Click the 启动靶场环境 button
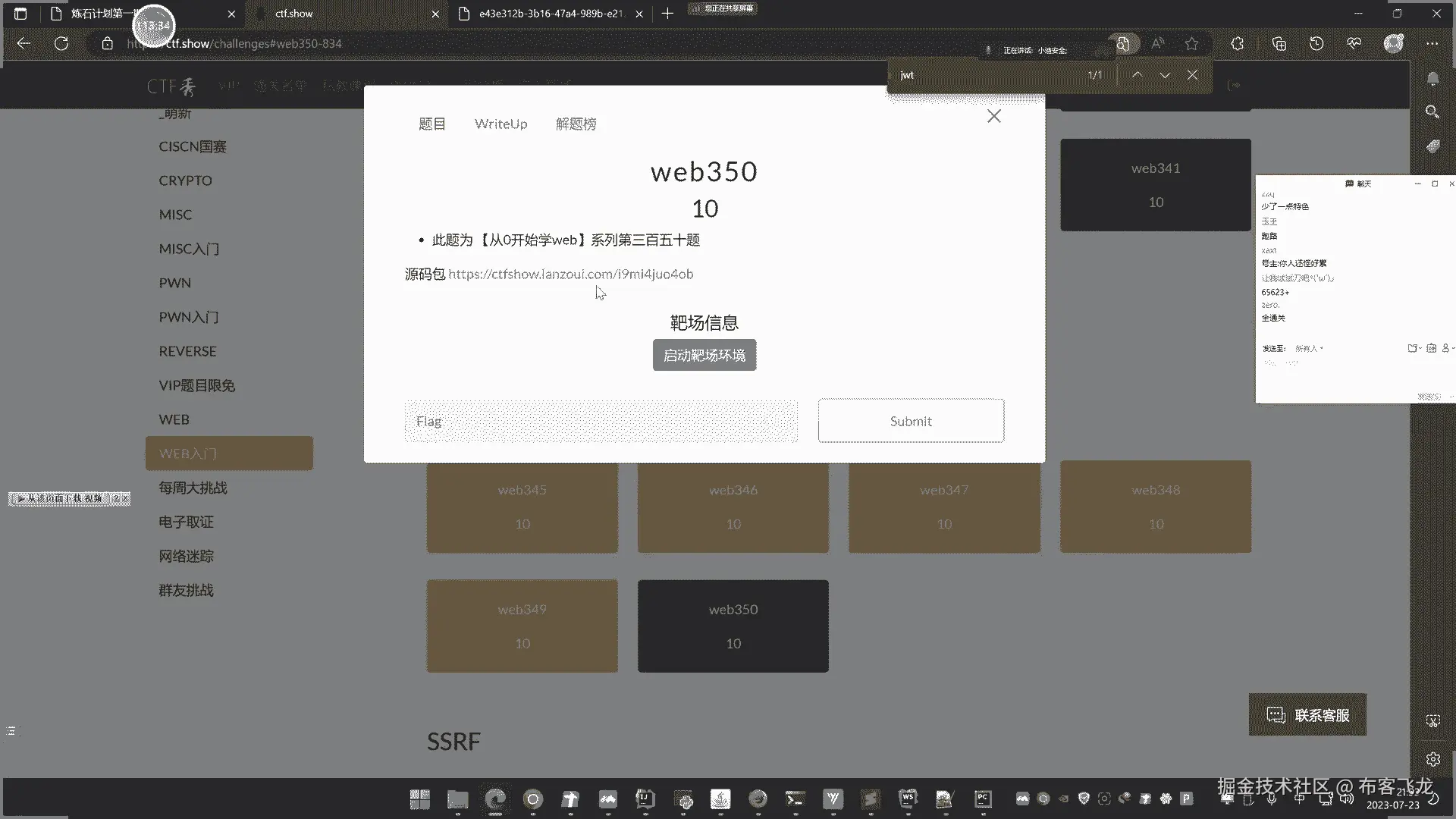Viewport: 1456px width, 819px height. (704, 355)
